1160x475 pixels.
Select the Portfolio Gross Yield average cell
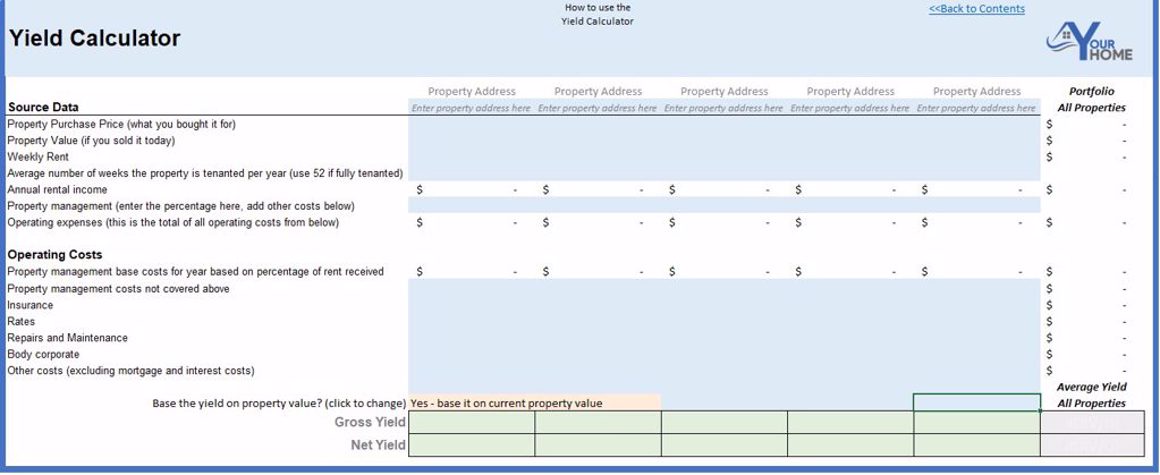[x=1092, y=422]
